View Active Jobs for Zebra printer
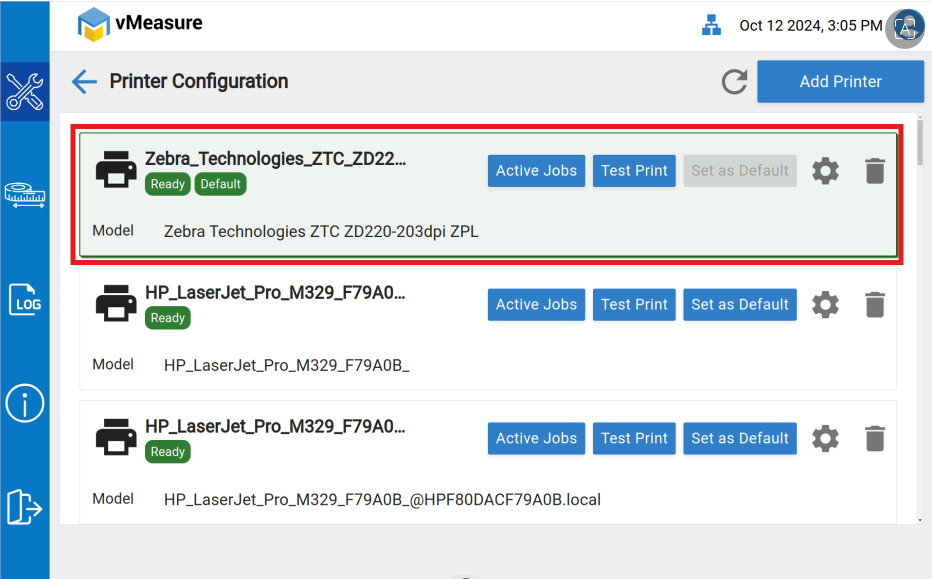 tap(536, 171)
